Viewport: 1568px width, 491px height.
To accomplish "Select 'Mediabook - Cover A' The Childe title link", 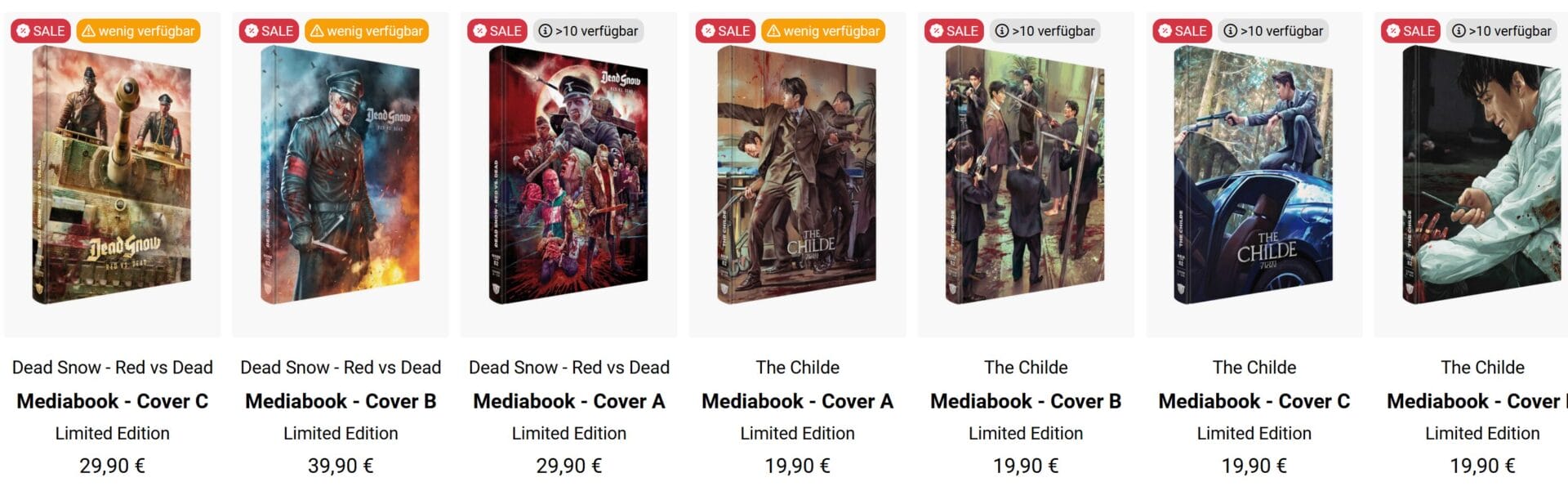I will [797, 401].
